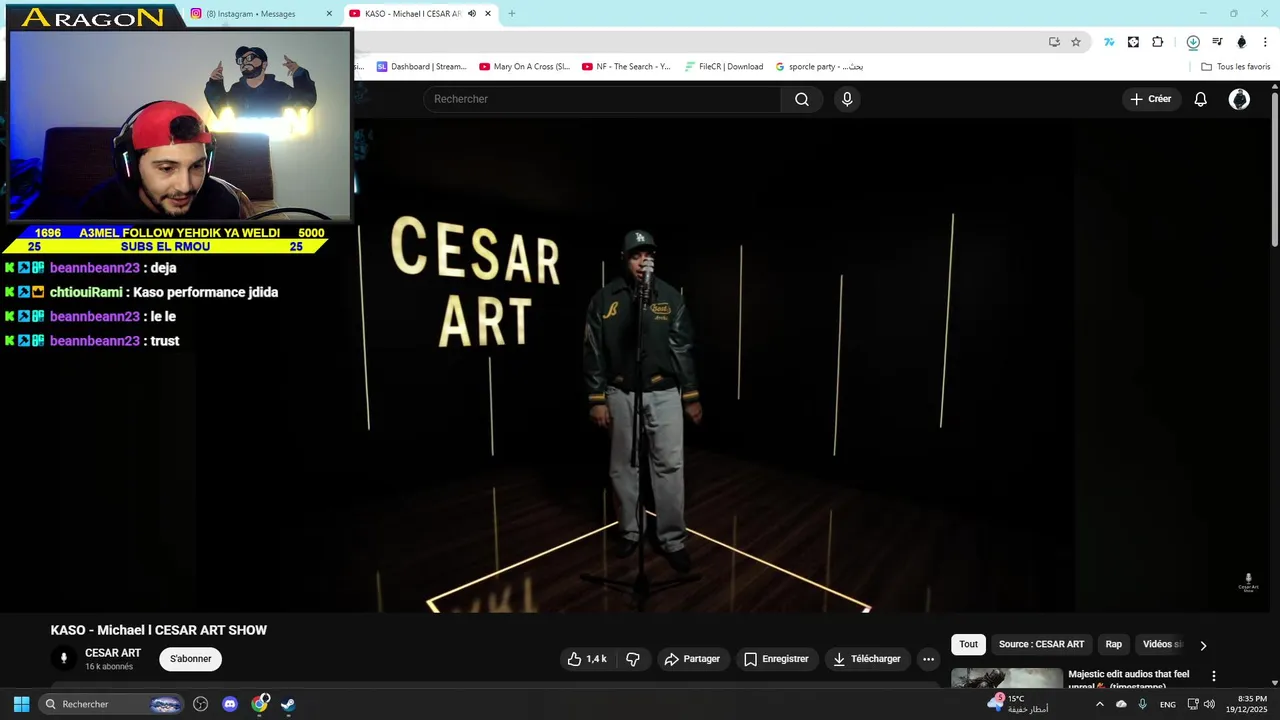
Task: Close the KASO YouTube tab
Action: tap(488, 14)
